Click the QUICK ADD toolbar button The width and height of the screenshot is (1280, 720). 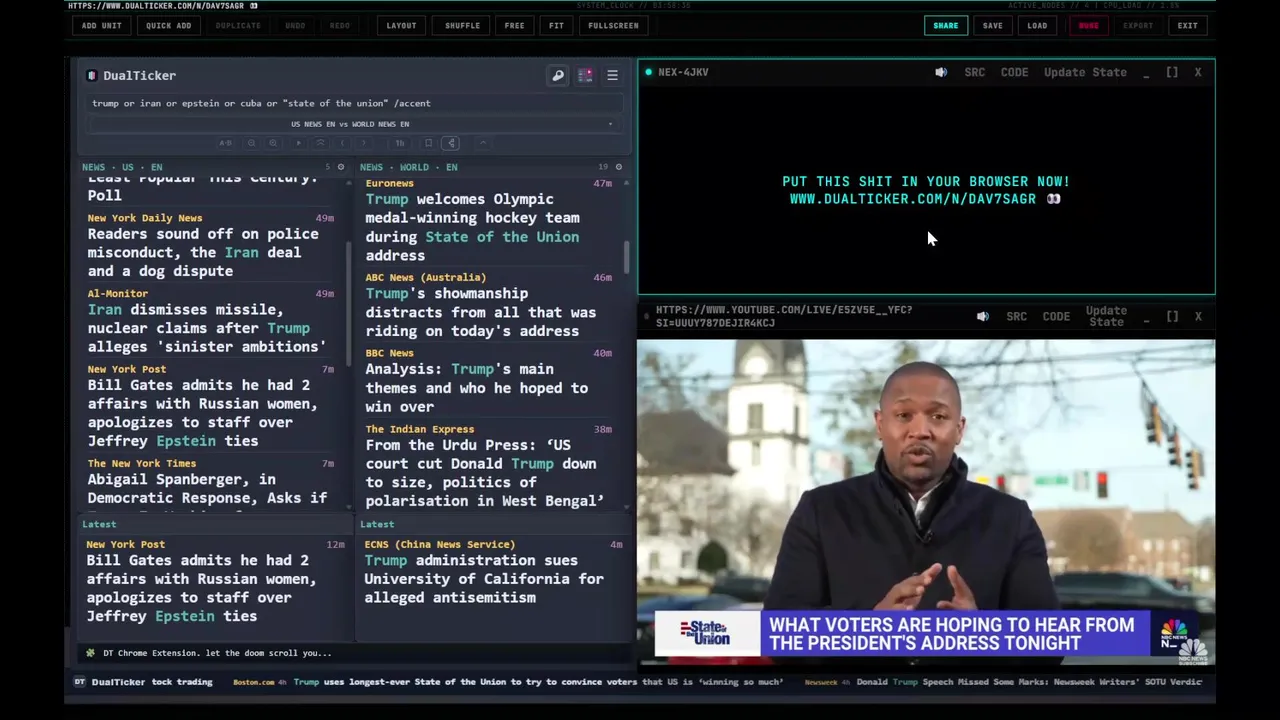coord(168,25)
